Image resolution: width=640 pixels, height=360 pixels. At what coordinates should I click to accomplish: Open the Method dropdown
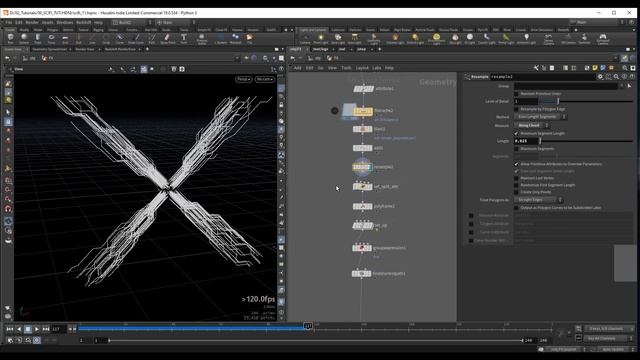540,117
